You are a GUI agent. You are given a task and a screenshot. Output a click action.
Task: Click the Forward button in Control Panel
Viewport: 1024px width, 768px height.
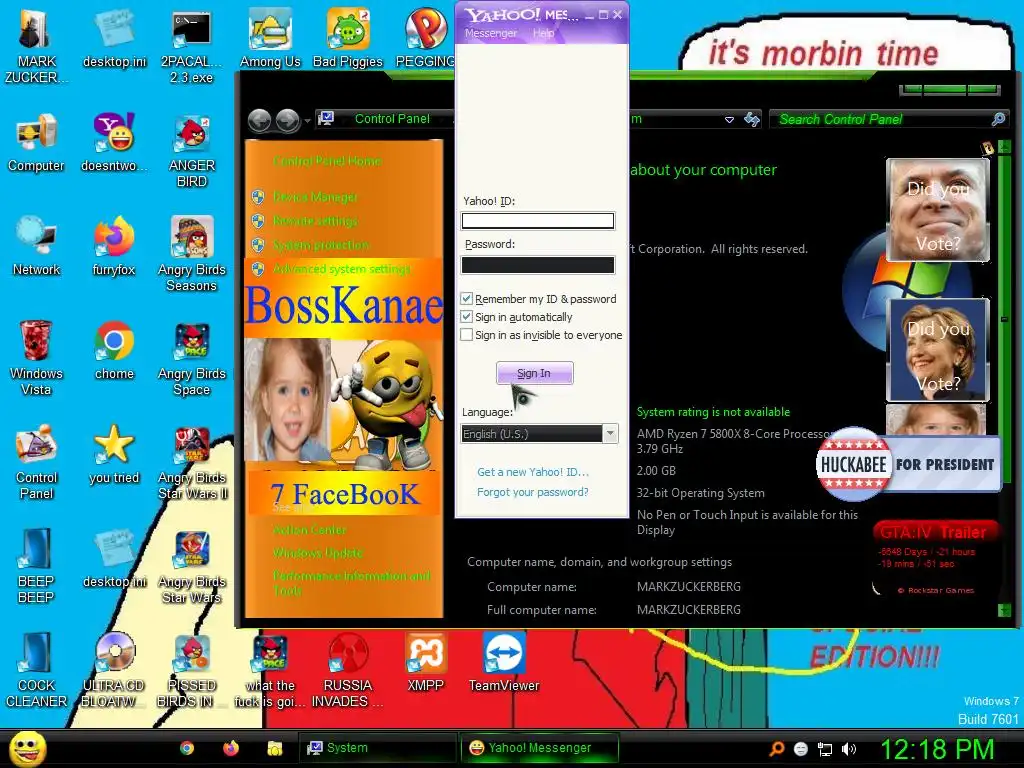(287, 120)
